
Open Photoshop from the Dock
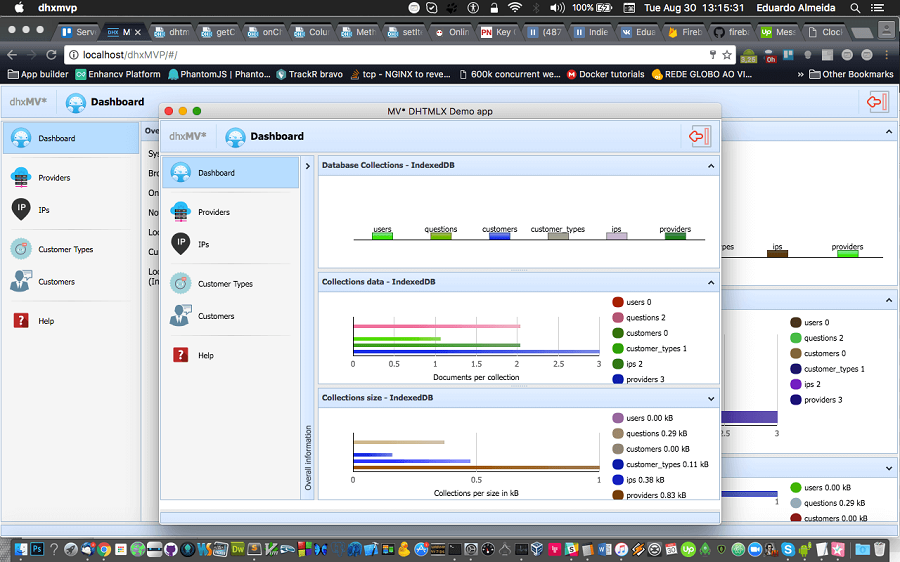coord(37,549)
